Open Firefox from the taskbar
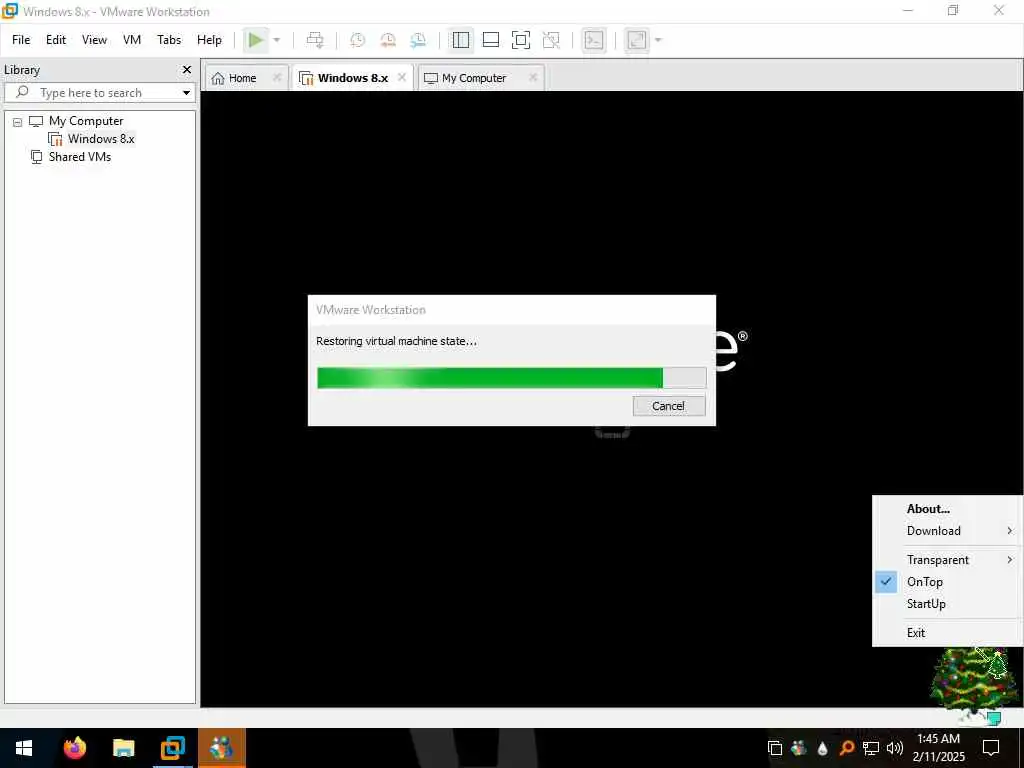 point(74,748)
